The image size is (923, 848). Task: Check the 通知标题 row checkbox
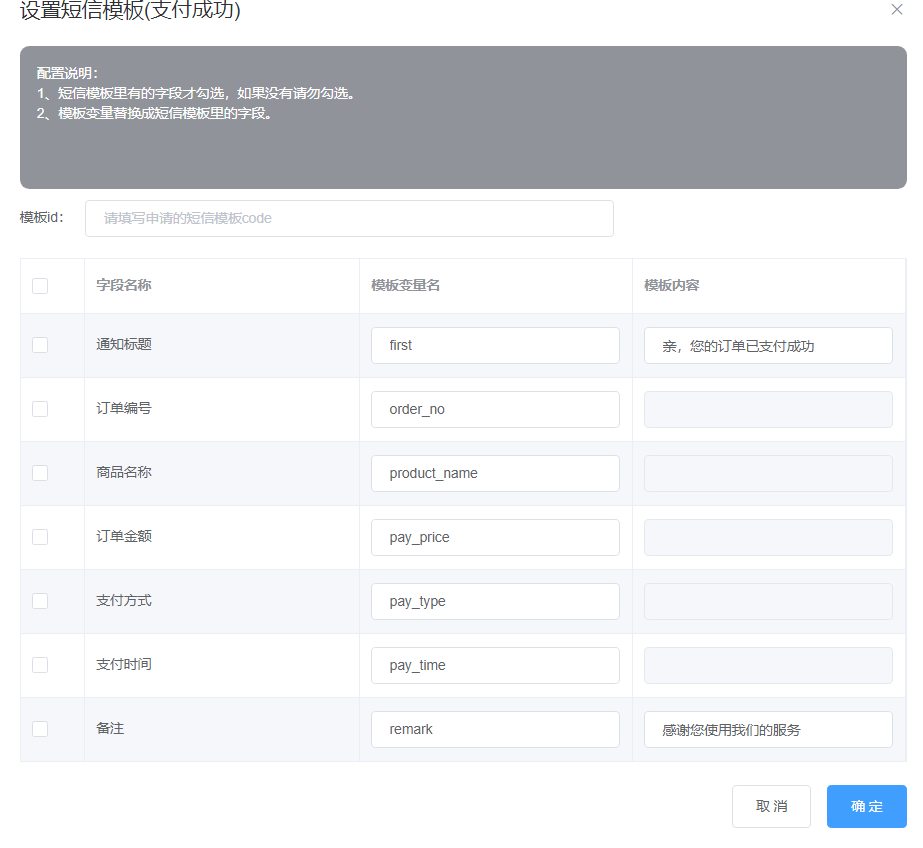(x=40, y=345)
